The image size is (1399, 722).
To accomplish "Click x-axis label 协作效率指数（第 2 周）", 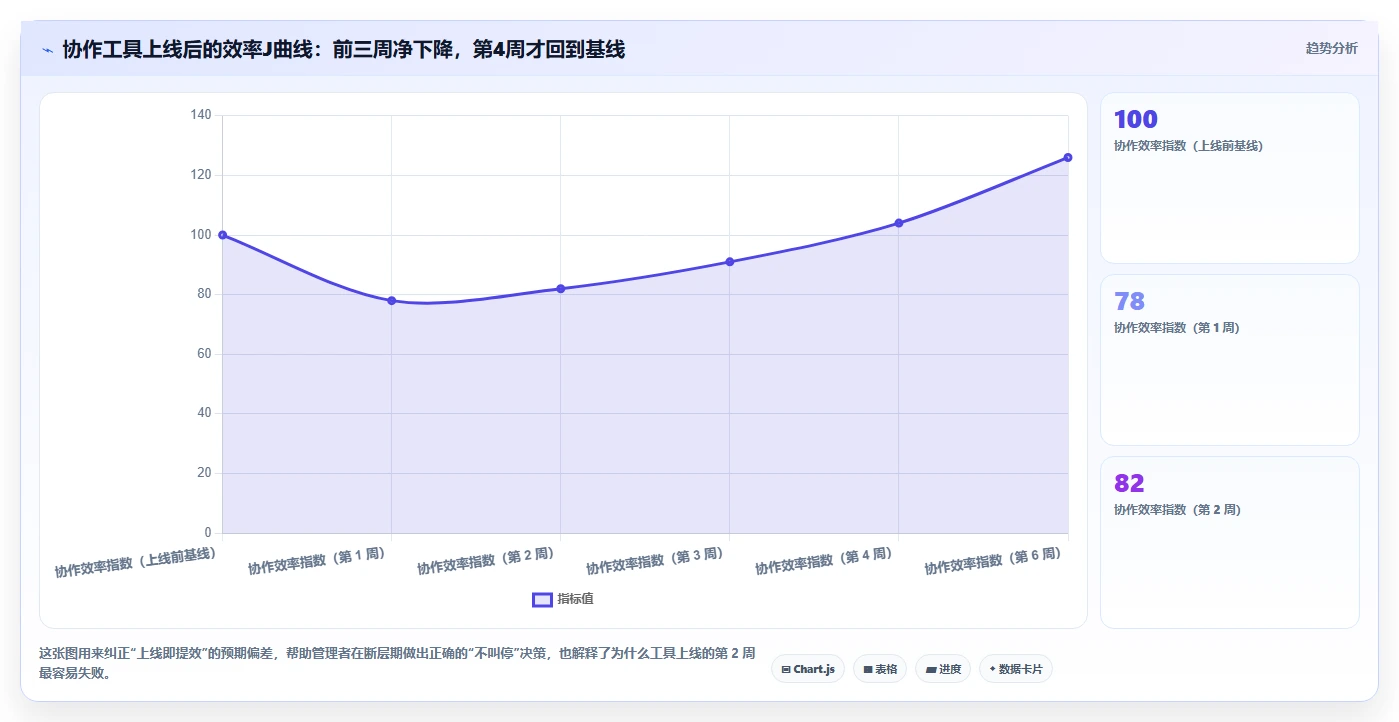I will coord(485,561).
